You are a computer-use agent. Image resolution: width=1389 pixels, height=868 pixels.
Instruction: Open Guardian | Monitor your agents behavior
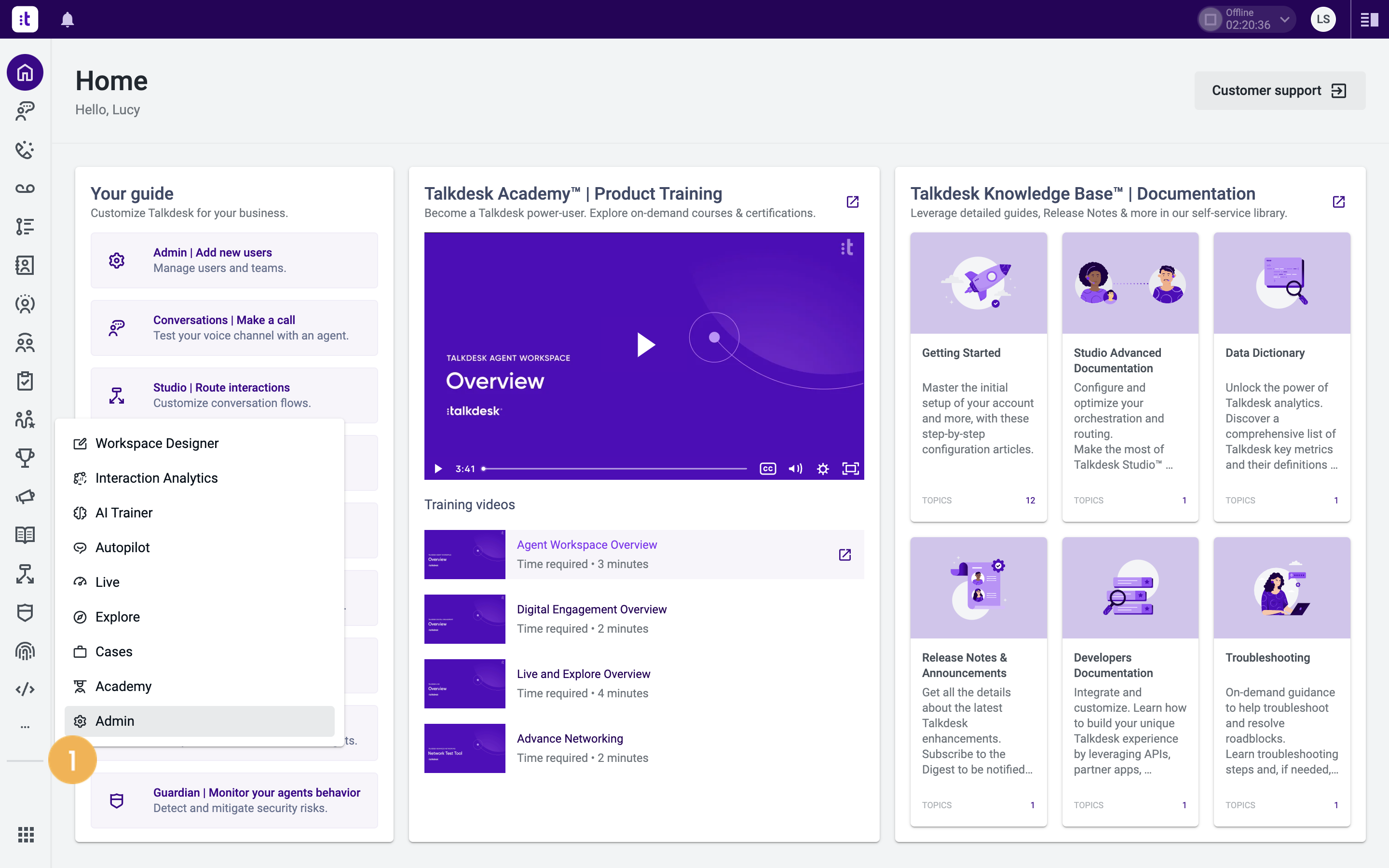click(x=234, y=800)
